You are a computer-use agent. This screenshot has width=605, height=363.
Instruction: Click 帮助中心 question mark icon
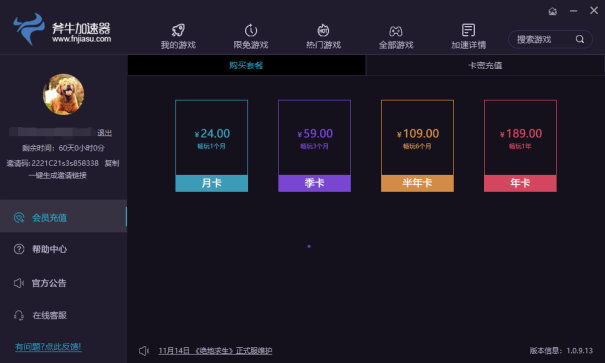click(19, 249)
